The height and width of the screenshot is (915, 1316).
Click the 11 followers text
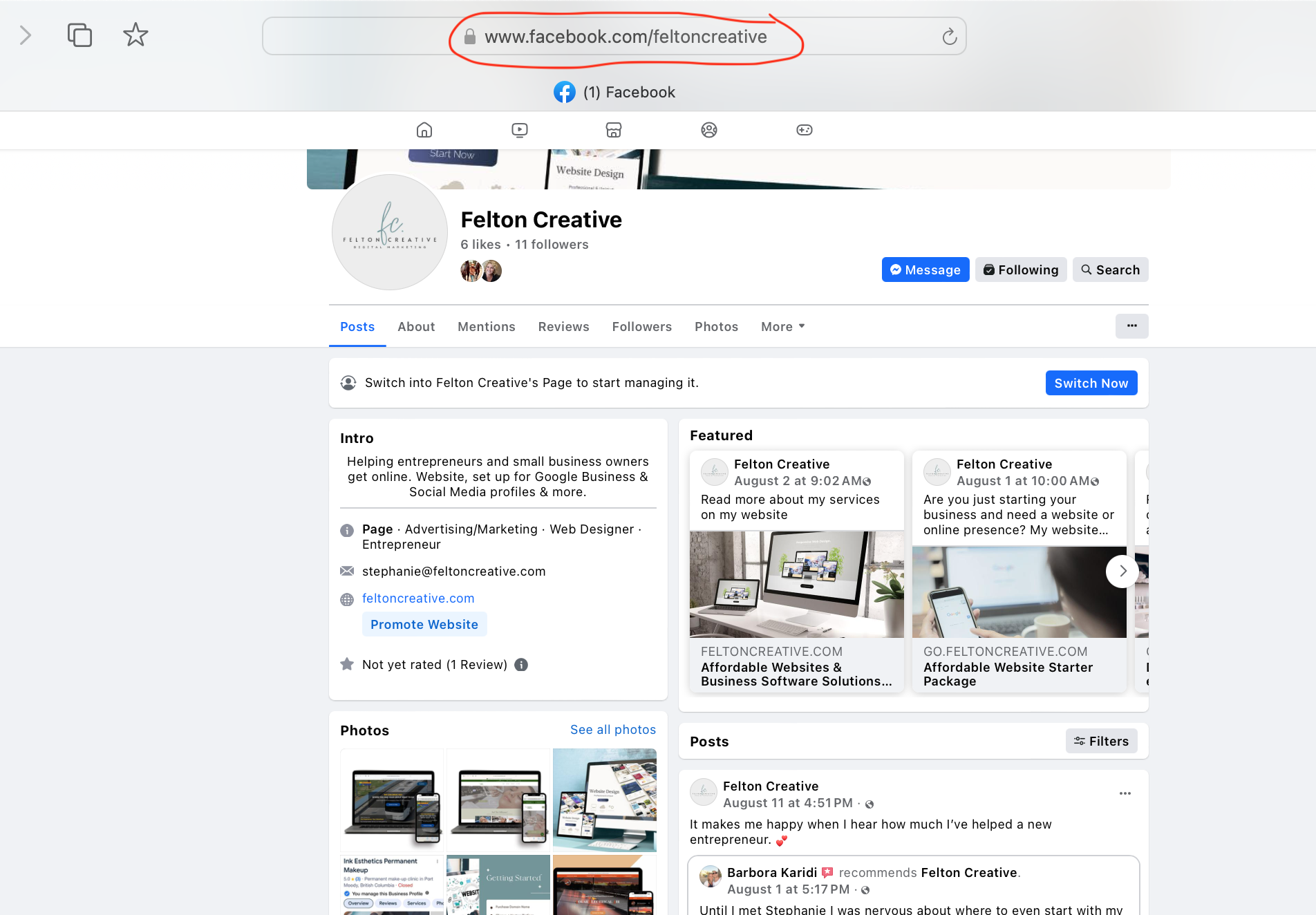[x=552, y=245]
